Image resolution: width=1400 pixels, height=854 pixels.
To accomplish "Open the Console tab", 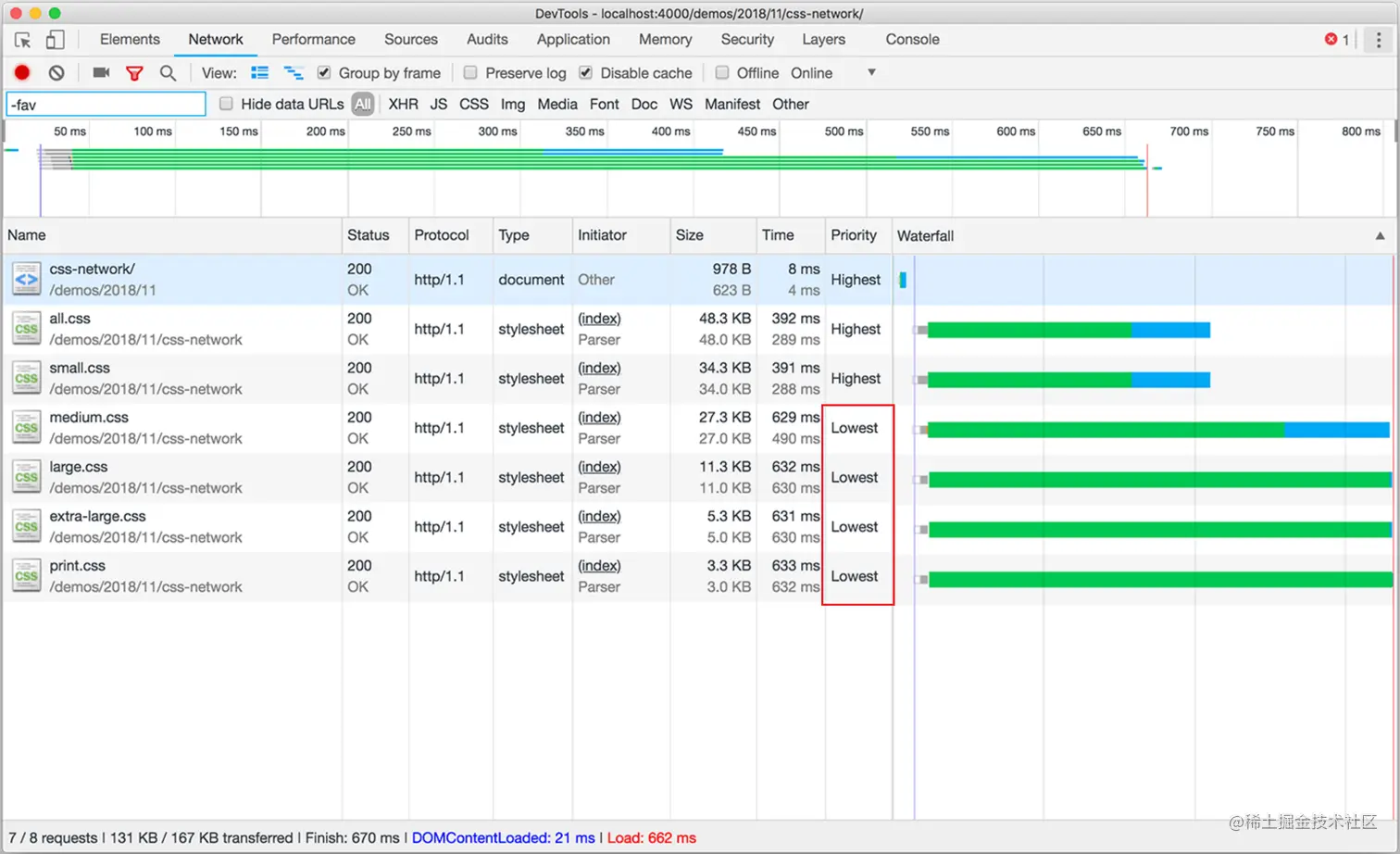I will point(912,39).
